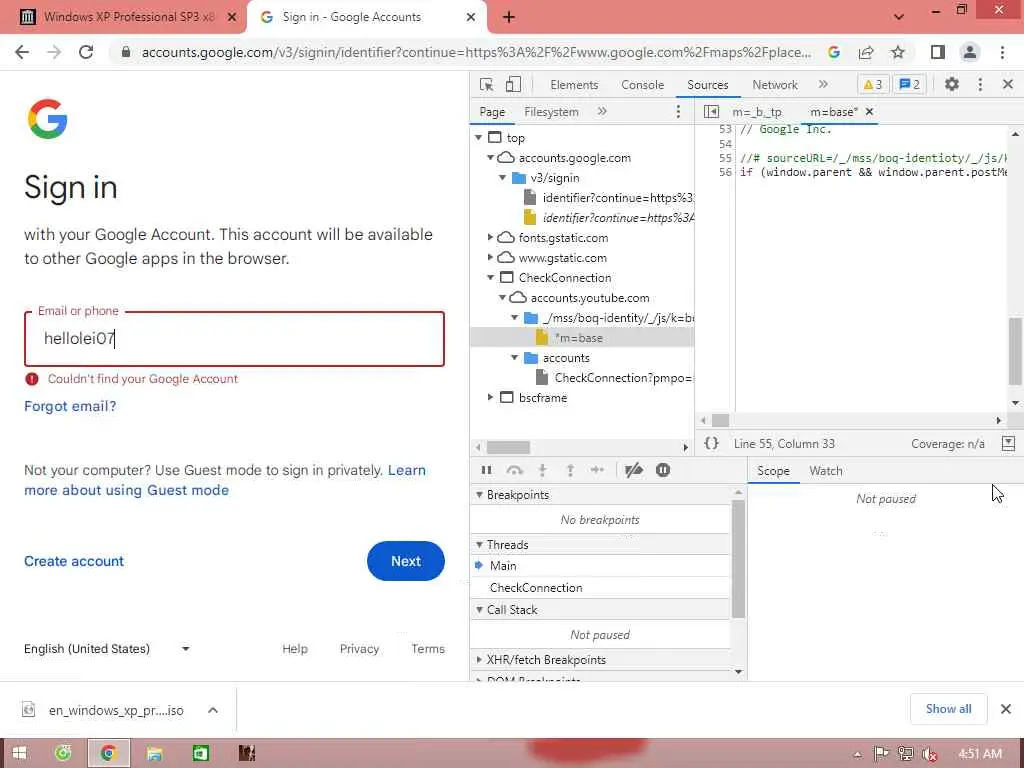Click the share page icon in address bar
Image resolution: width=1024 pixels, height=768 pixels.
pyautogui.click(x=866, y=52)
